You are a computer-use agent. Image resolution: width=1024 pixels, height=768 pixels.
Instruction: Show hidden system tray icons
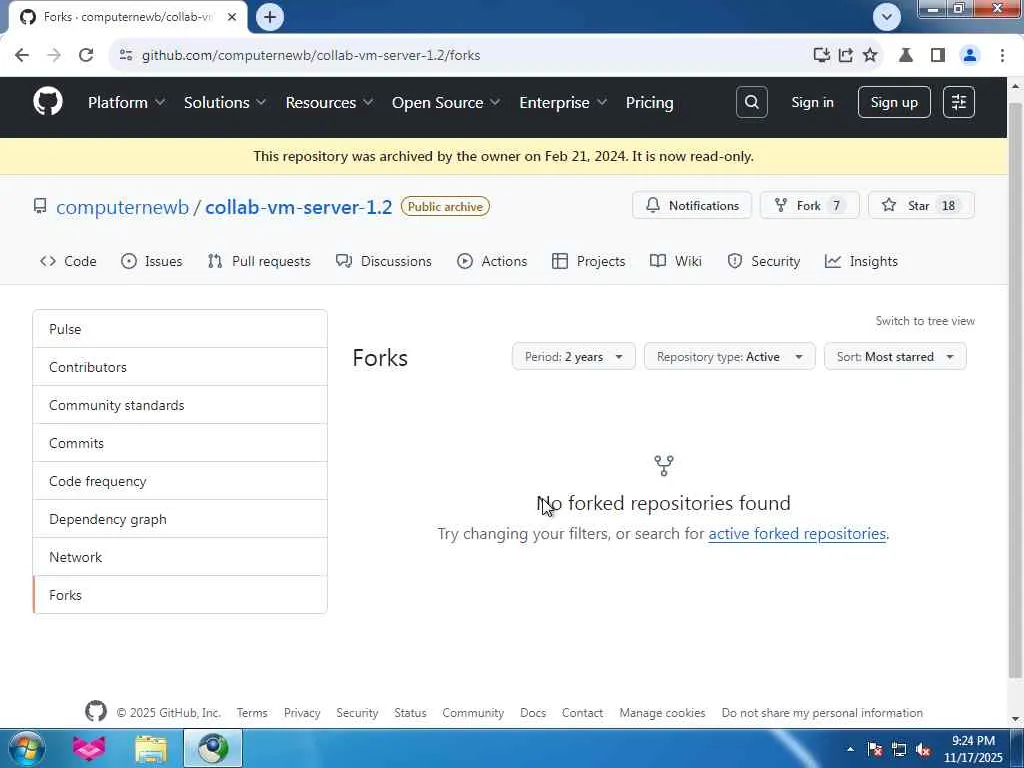[x=850, y=749]
